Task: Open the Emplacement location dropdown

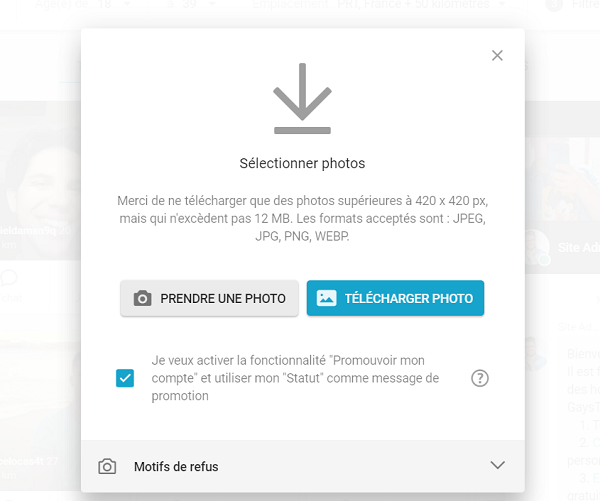Action: (x=379, y=5)
